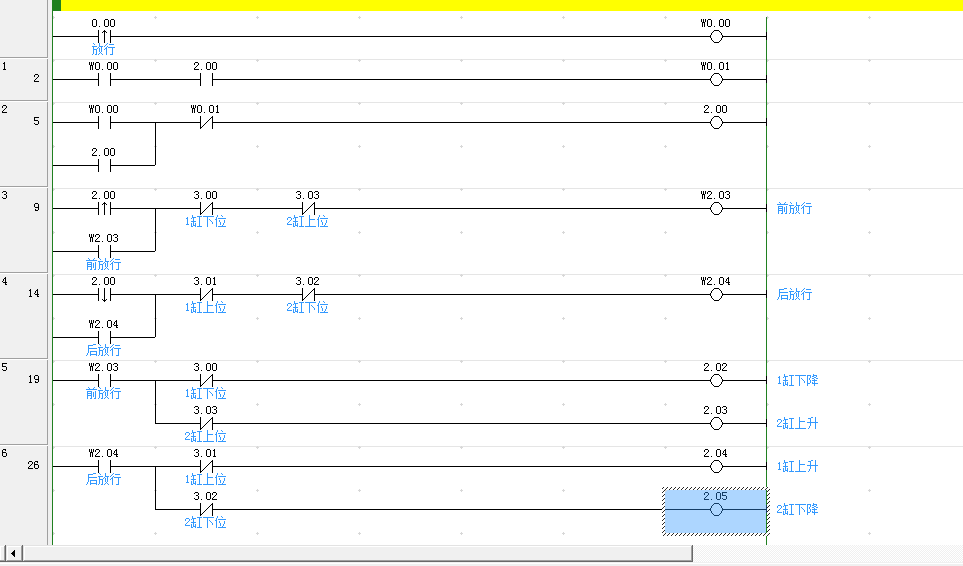This screenshot has width=963, height=566.
Task: Click the rung 5 header at step 19
Action: [x=24, y=381]
